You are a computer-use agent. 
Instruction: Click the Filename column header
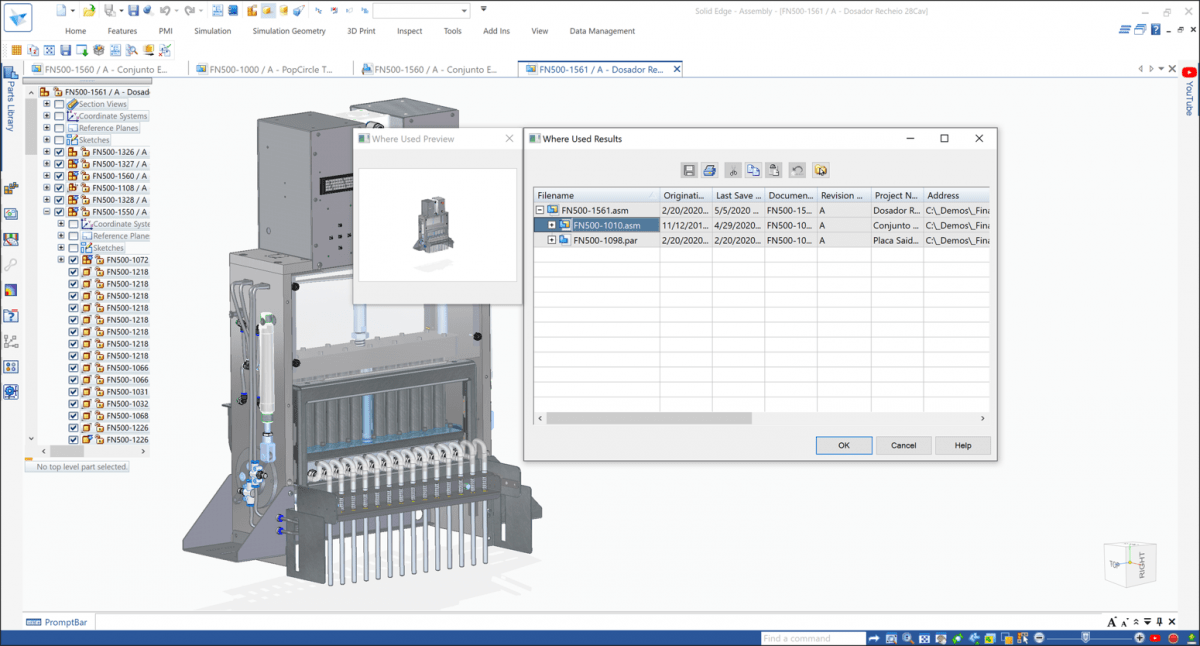[596, 196]
